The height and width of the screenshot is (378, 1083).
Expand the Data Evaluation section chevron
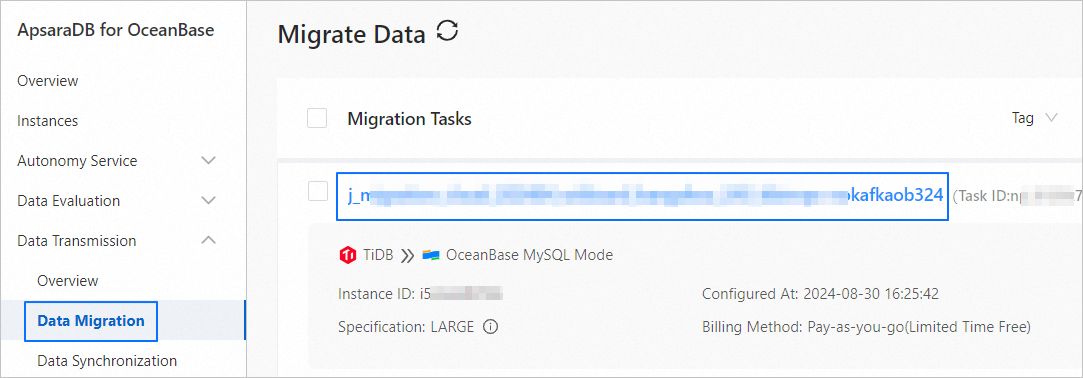click(x=208, y=201)
